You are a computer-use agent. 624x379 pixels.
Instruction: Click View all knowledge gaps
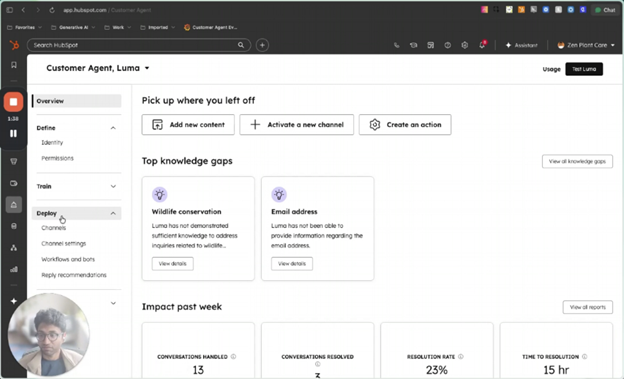[x=577, y=161]
